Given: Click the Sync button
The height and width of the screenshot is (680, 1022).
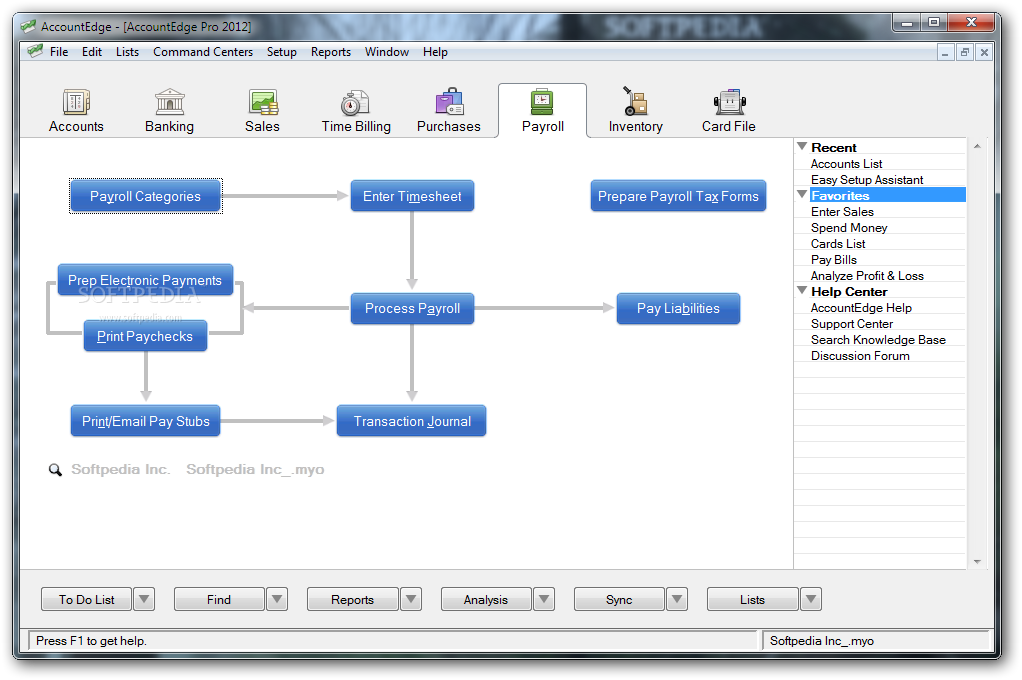Looking at the screenshot, I should 619,599.
